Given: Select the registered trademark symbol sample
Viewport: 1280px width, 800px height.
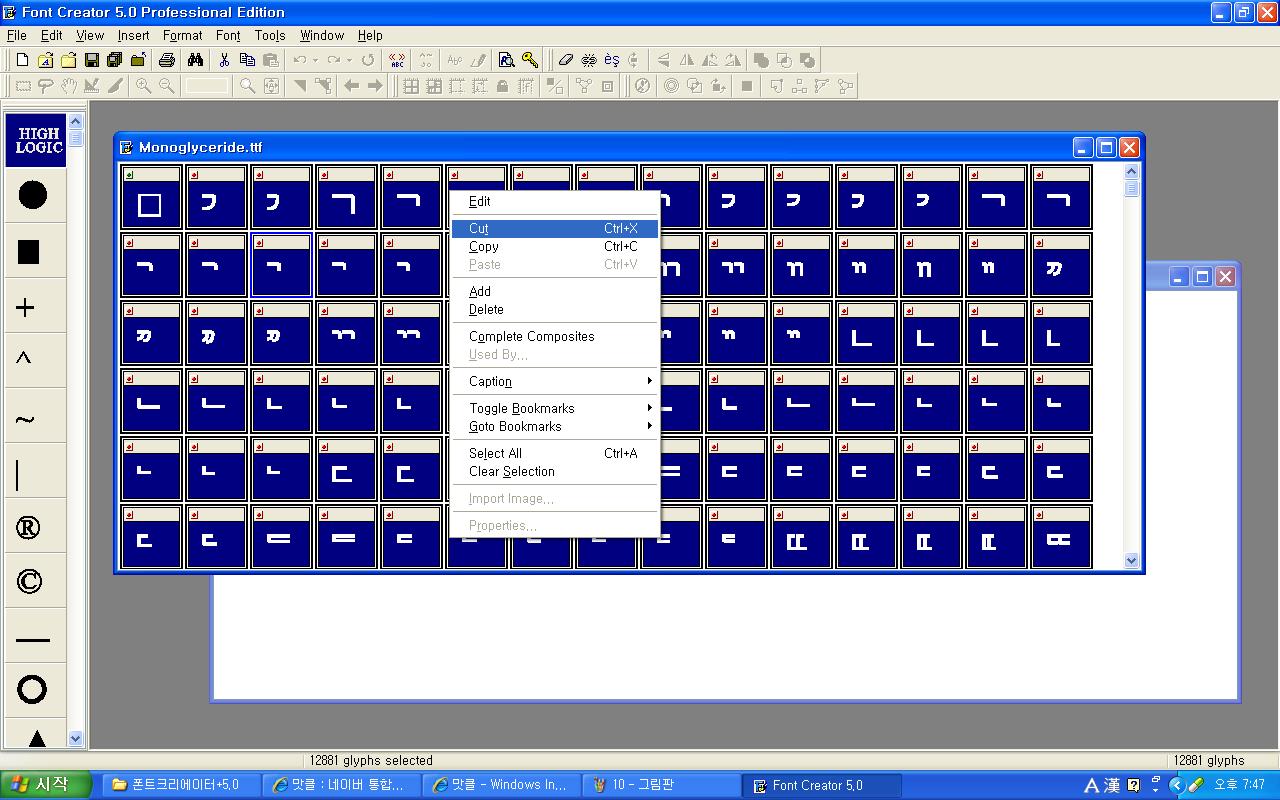Looking at the screenshot, I should (29, 528).
